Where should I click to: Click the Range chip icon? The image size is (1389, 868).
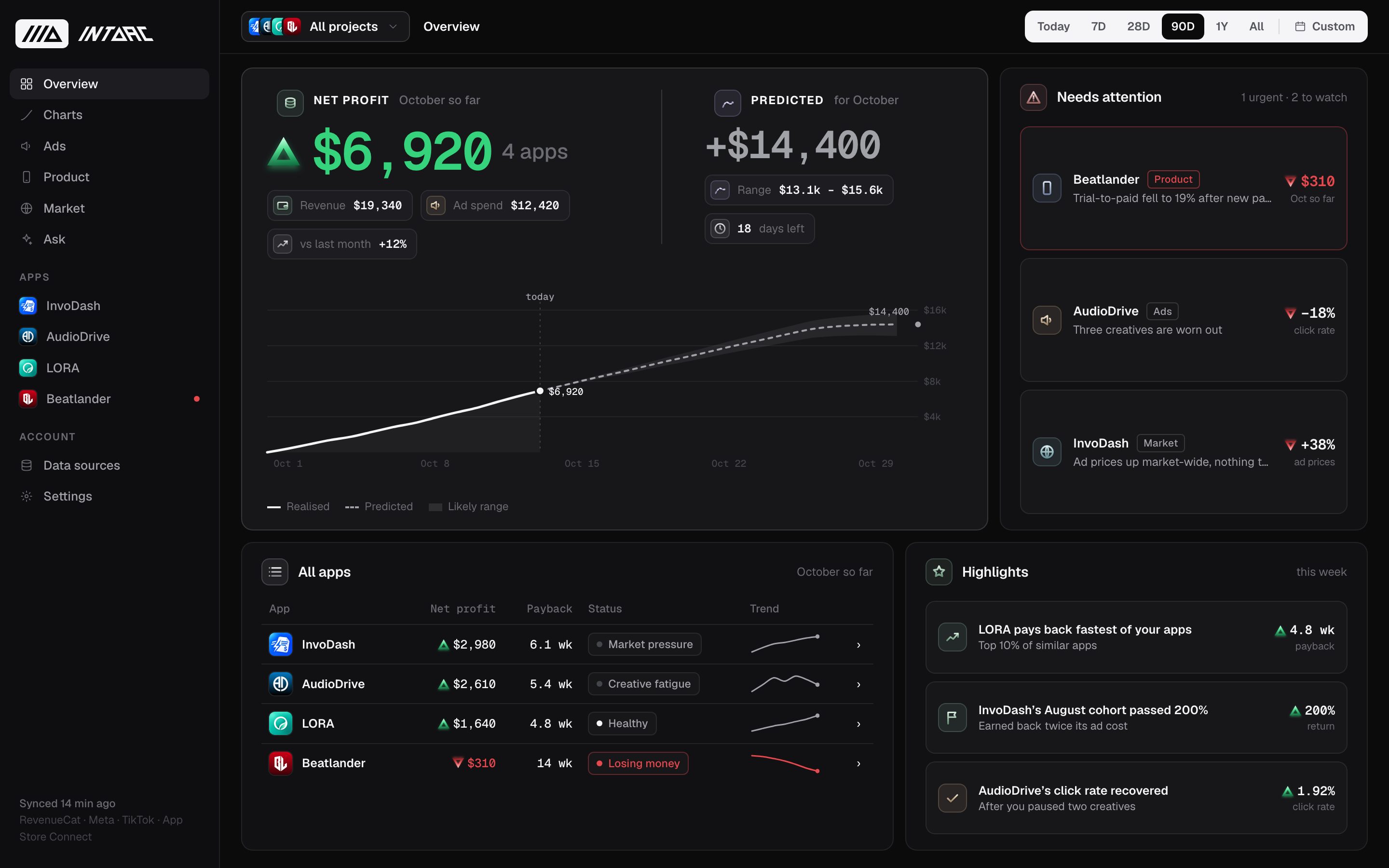tap(720, 190)
